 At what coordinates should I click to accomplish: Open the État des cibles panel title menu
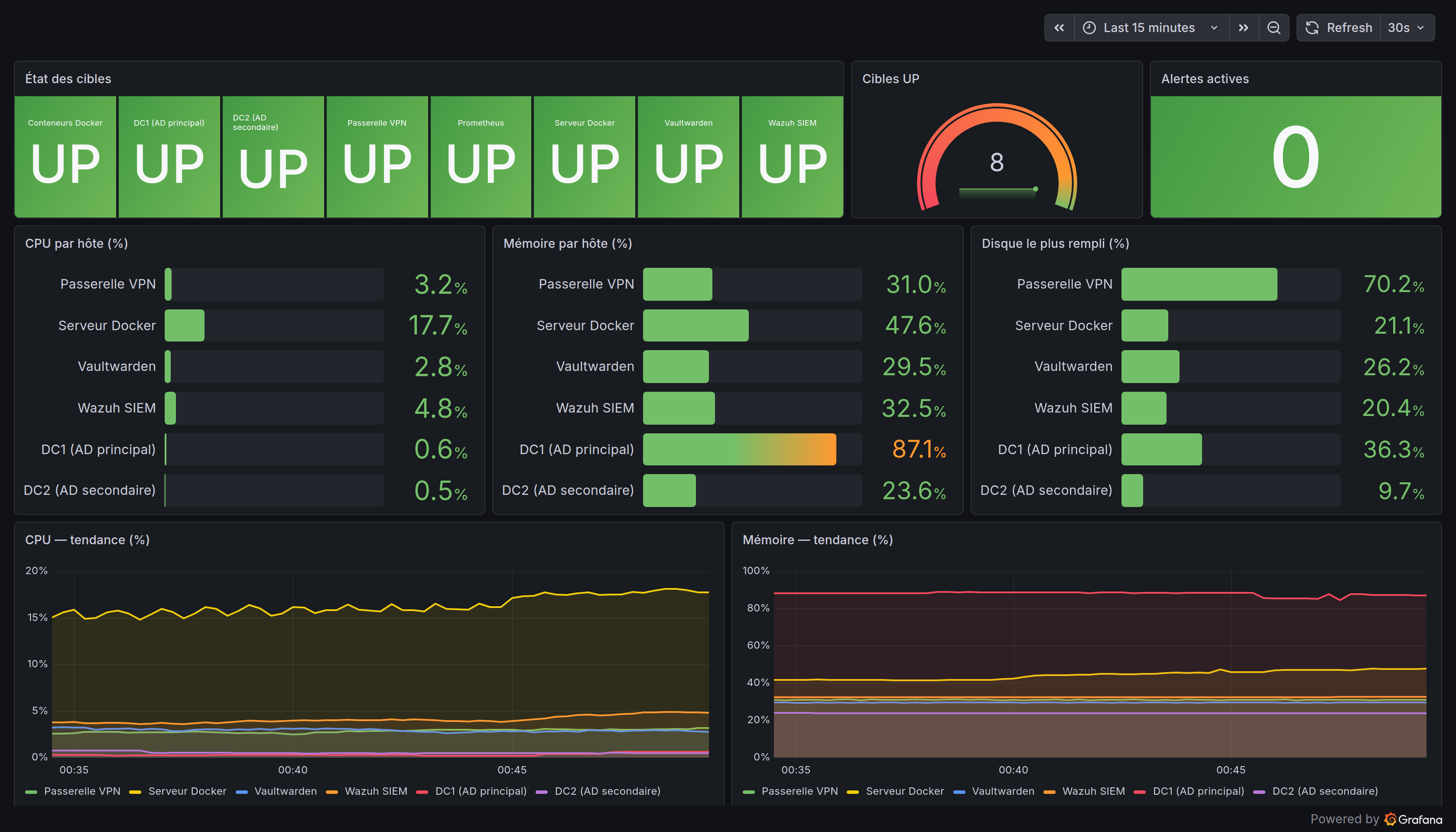(68, 79)
